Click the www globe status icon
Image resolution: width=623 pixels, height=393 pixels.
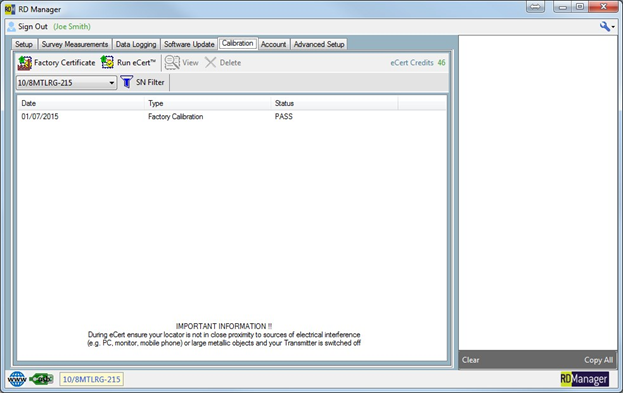[x=17, y=379]
